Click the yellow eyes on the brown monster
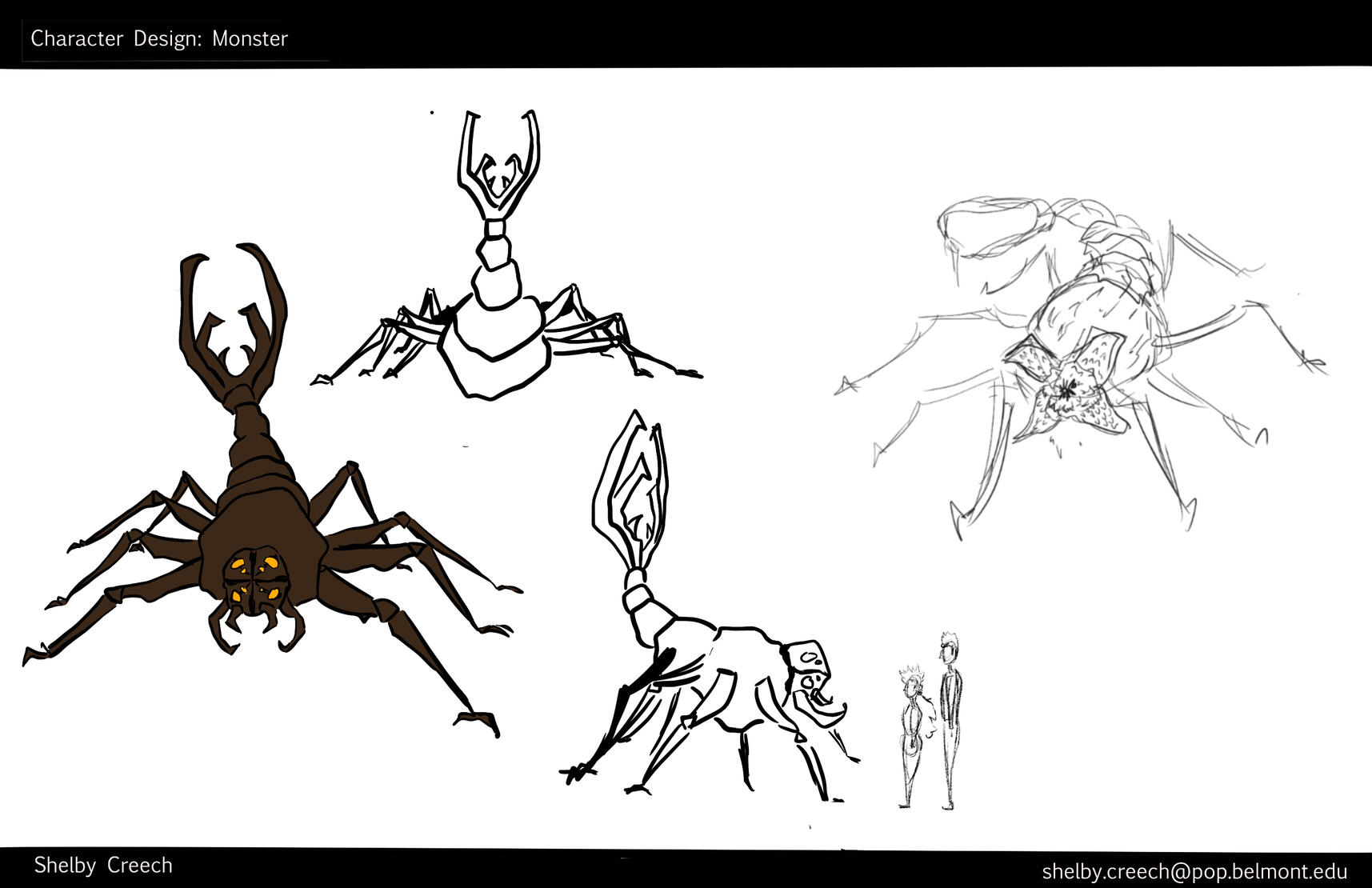 pos(254,578)
